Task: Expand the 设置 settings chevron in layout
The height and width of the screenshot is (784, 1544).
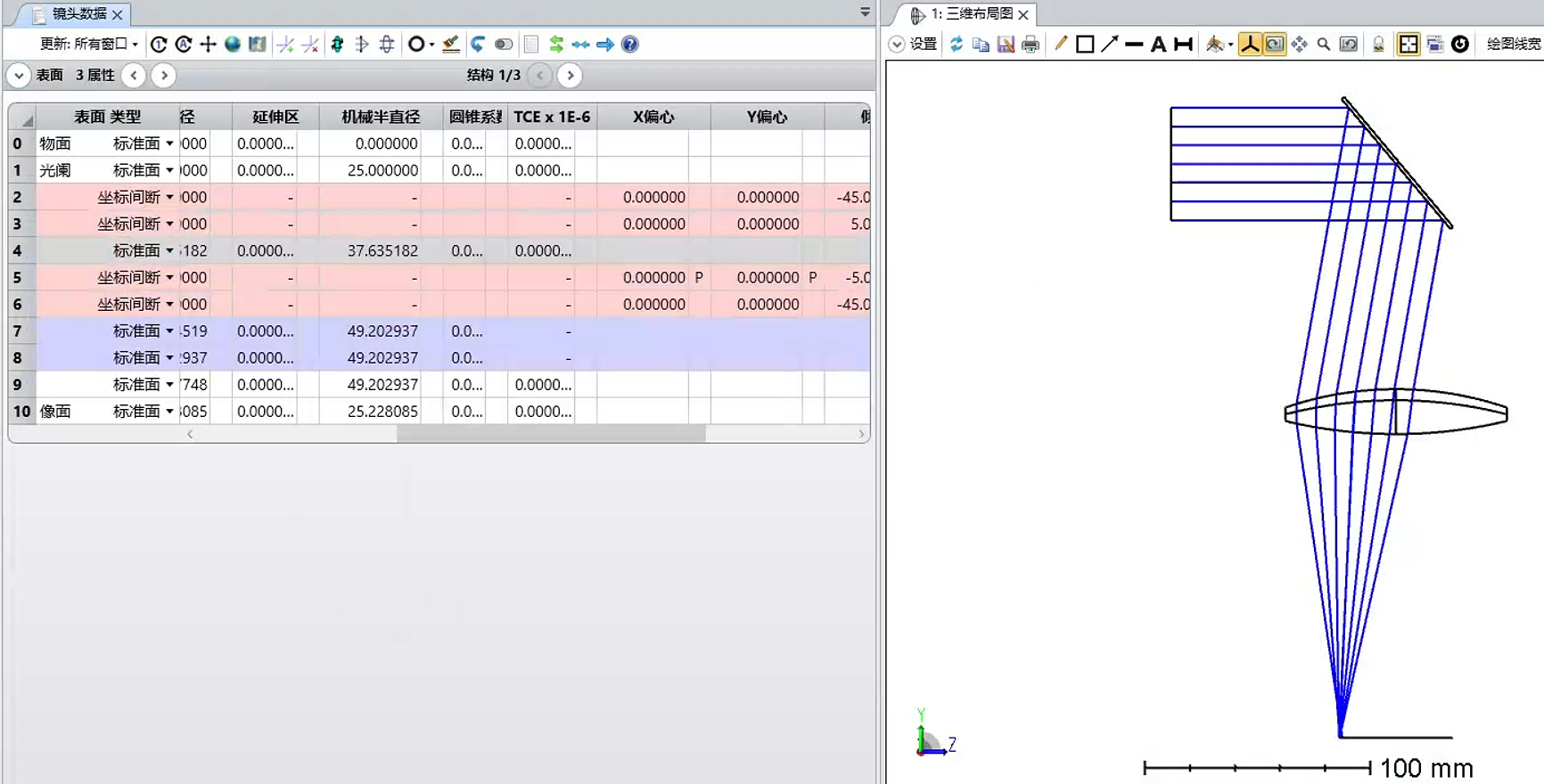Action: (897, 45)
